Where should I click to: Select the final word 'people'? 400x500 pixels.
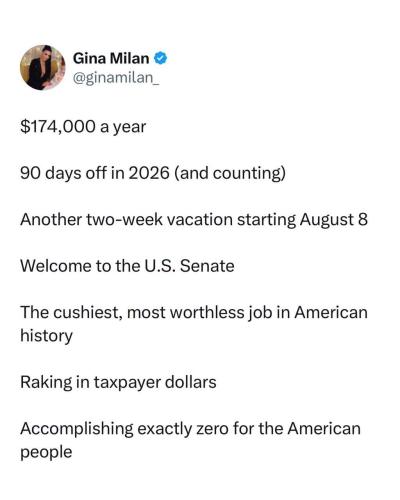point(46,453)
